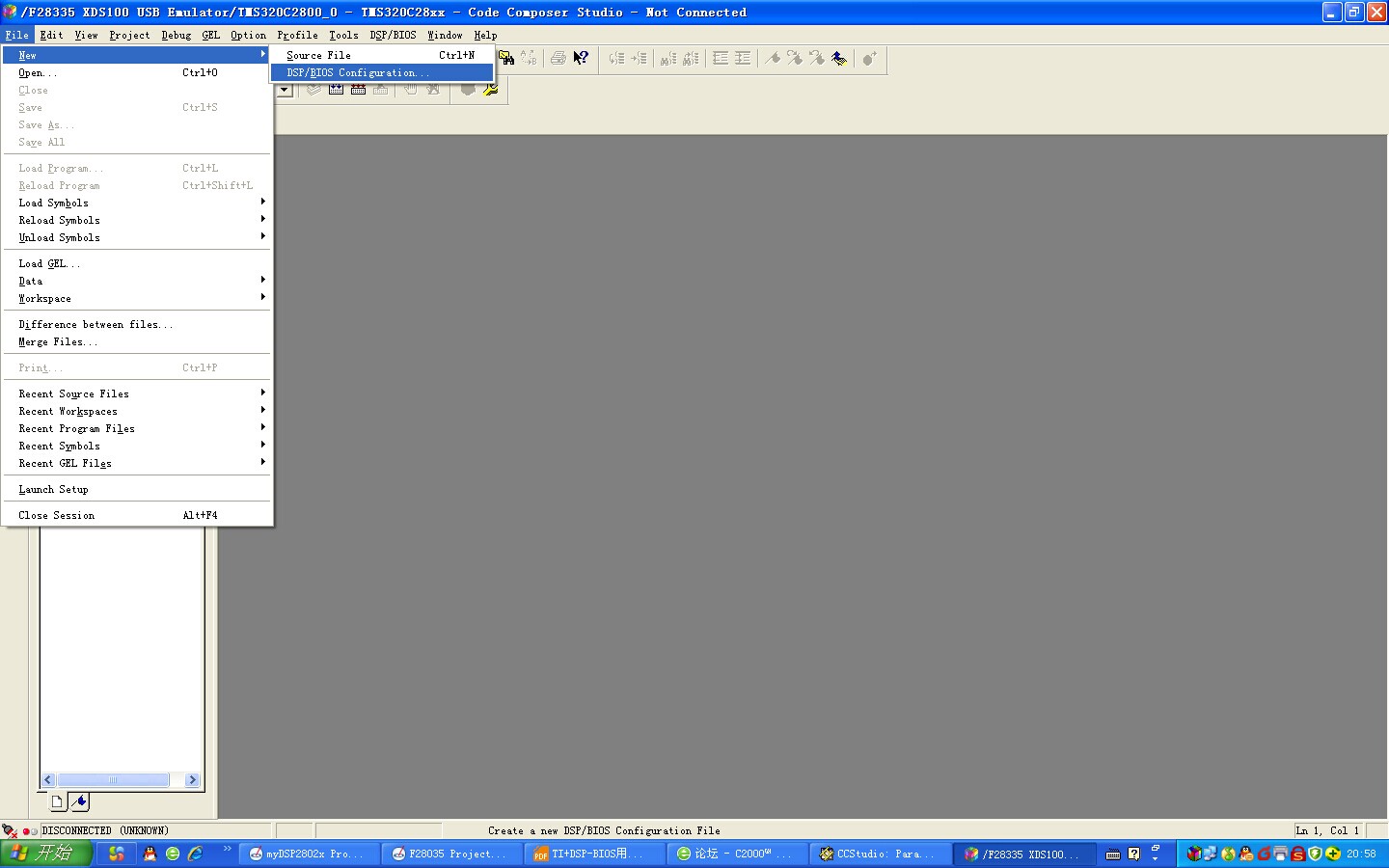
Task: Click the DISCONNECTED (UNKNOWN) status text
Action: coord(105,830)
